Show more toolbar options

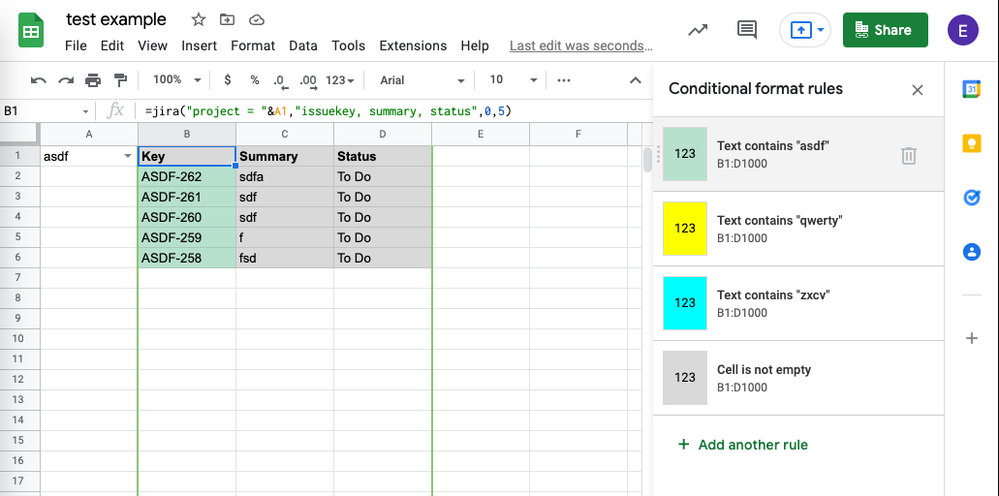click(x=563, y=80)
